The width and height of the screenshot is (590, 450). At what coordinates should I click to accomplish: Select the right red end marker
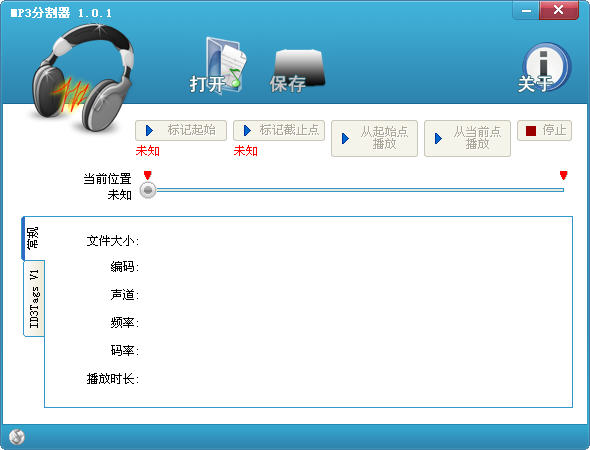click(x=563, y=175)
